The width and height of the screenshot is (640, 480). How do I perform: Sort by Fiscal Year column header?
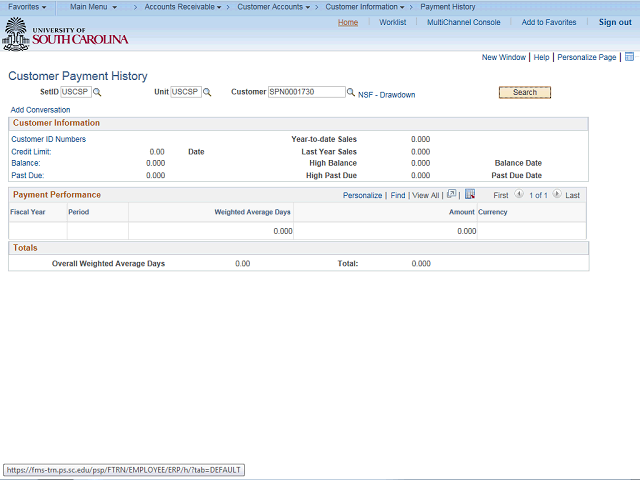click(28, 212)
